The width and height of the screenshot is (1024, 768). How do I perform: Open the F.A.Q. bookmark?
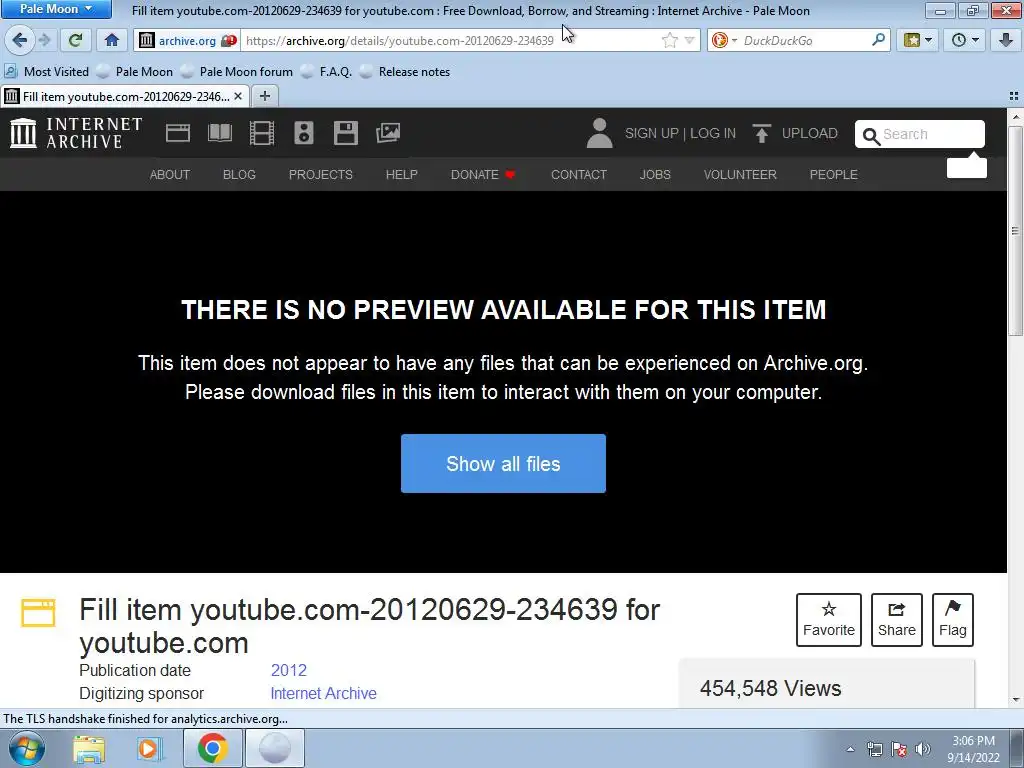pos(327,72)
